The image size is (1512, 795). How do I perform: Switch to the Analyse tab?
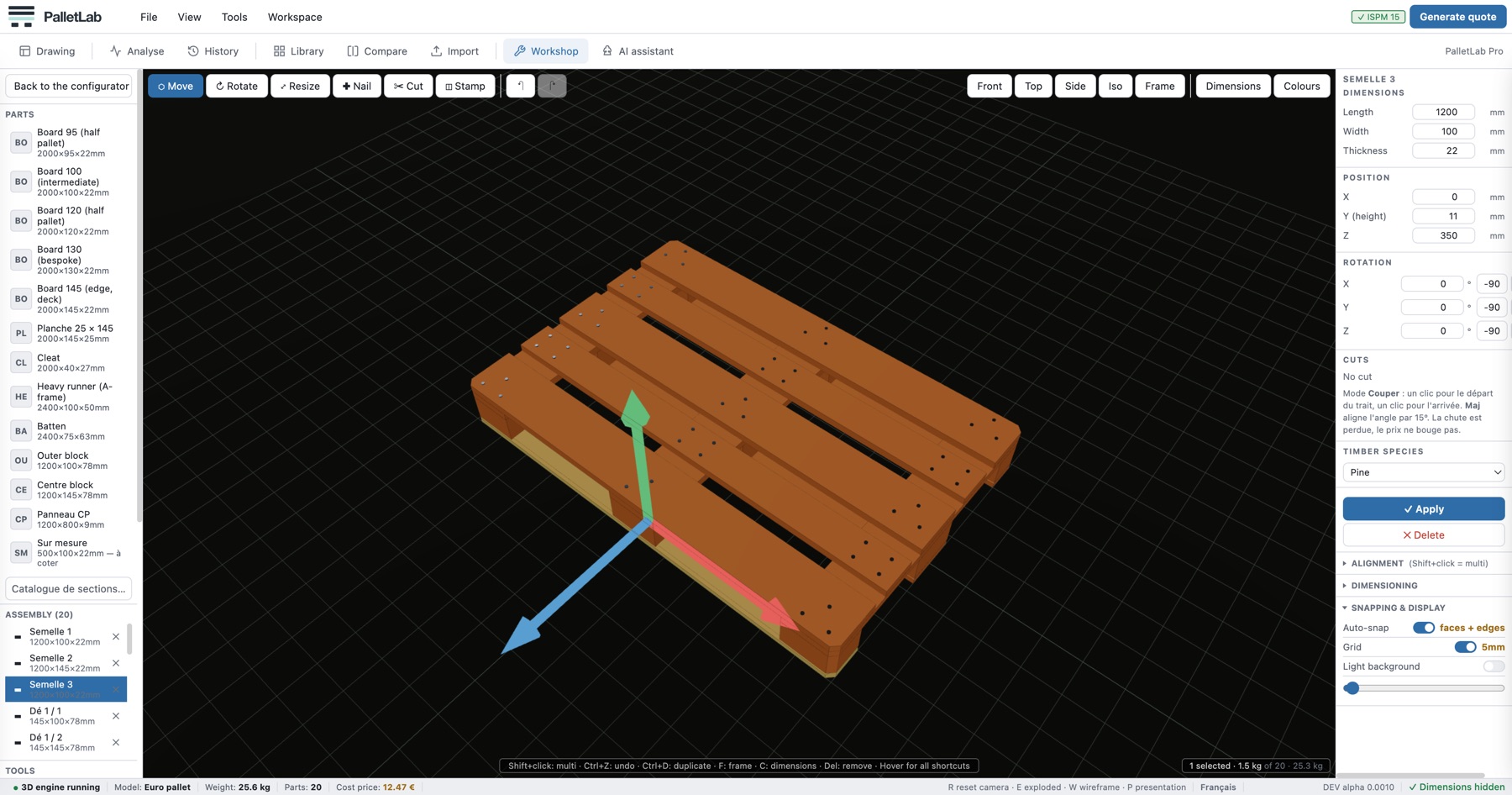pos(137,51)
